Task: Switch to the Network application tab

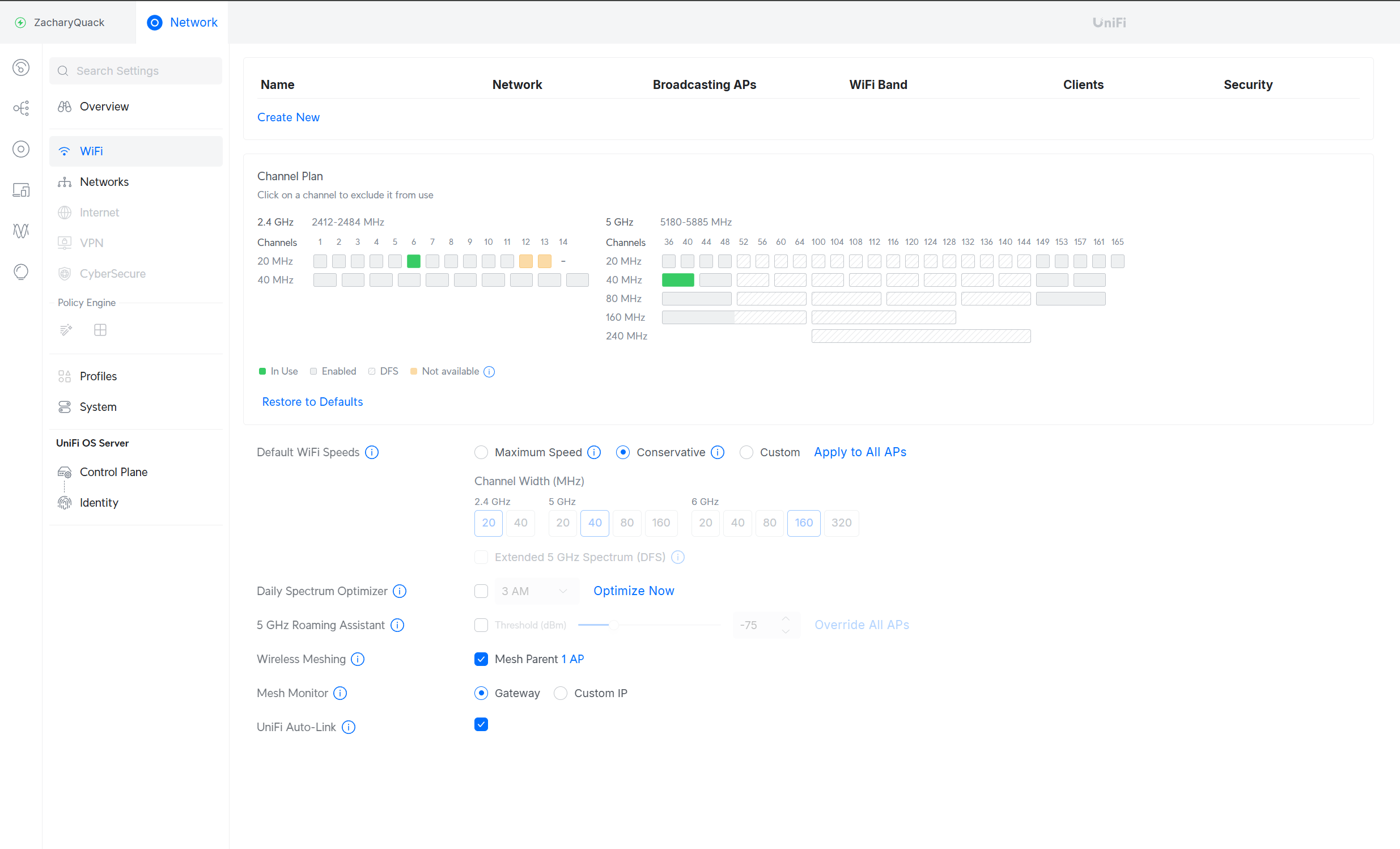Action: click(183, 22)
